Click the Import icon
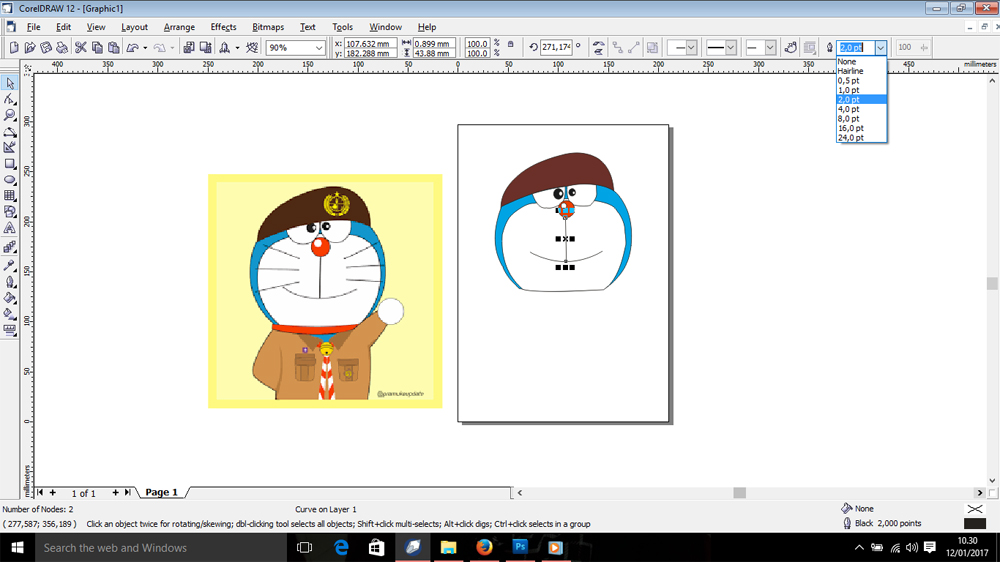Image resolution: width=1000 pixels, height=562 pixels. [189, 47]
